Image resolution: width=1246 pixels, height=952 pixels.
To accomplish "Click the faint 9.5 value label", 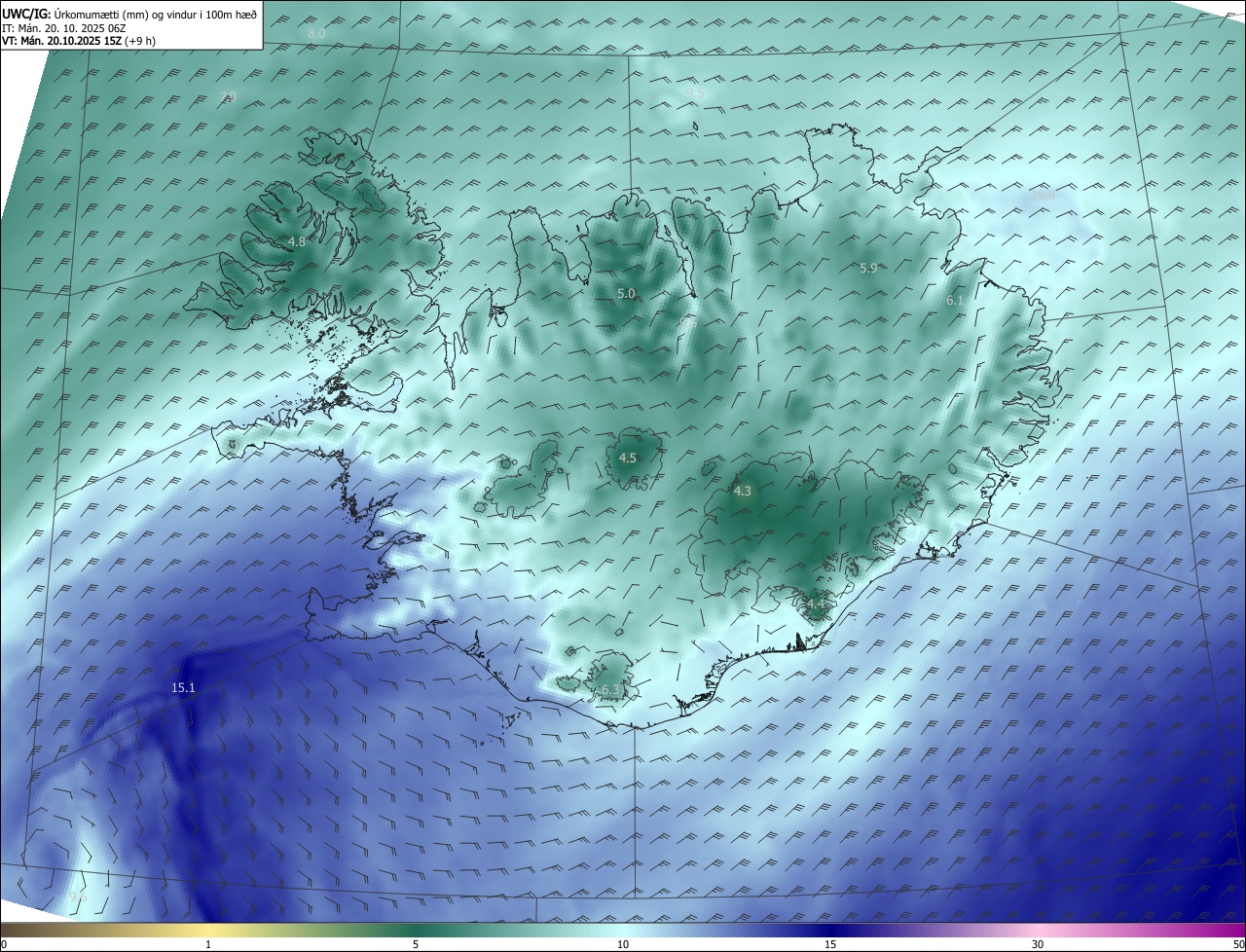I will 695,93.
